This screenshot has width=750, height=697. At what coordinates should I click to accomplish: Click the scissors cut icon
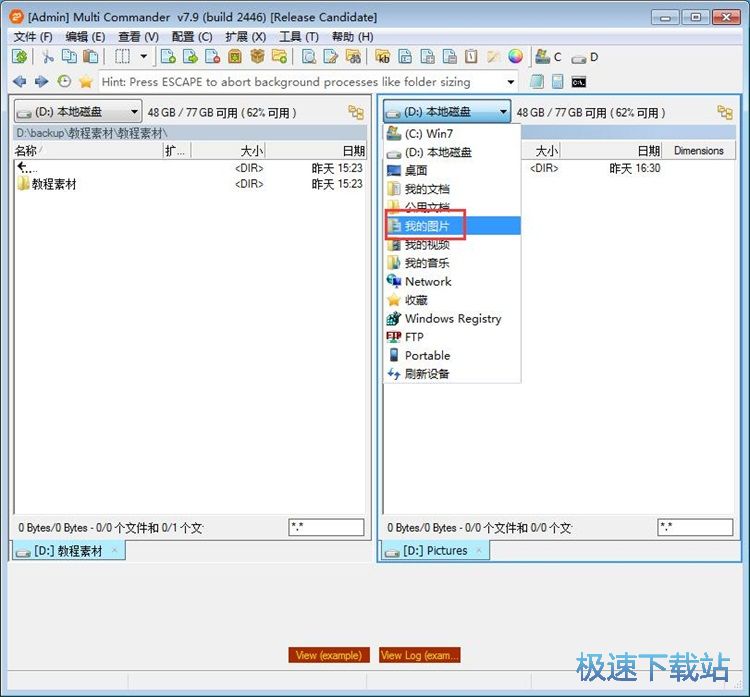tap(47, 57)
